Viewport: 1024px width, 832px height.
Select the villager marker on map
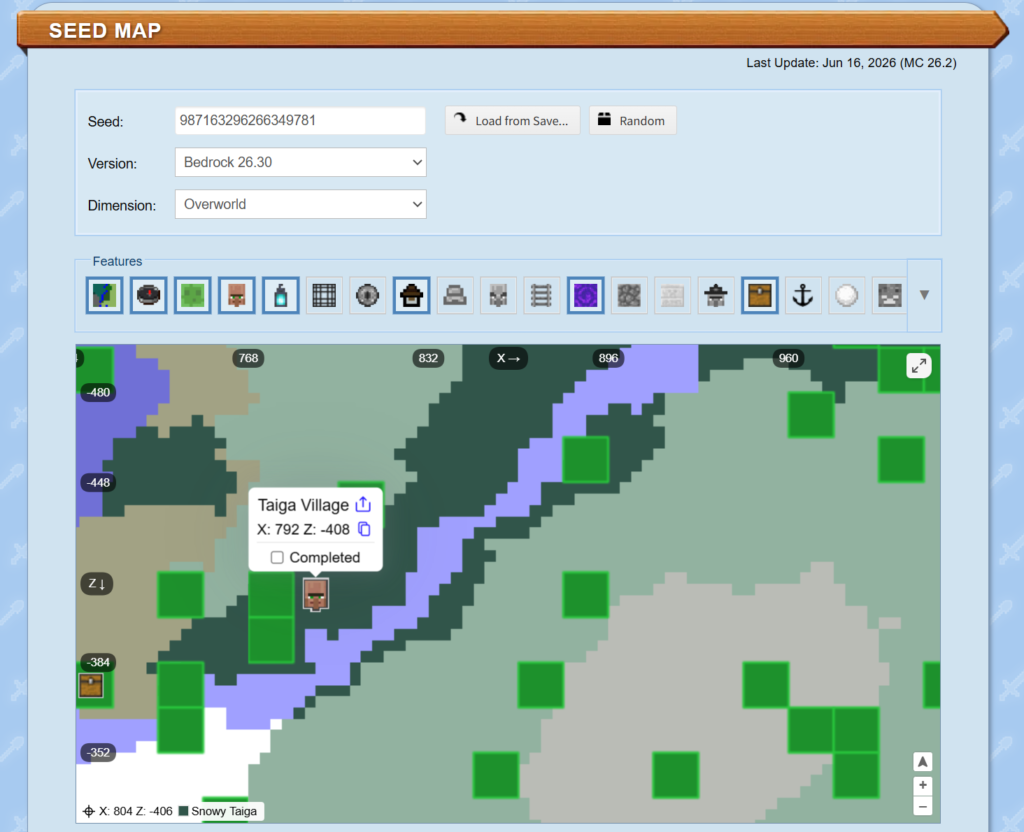[315, 595]
